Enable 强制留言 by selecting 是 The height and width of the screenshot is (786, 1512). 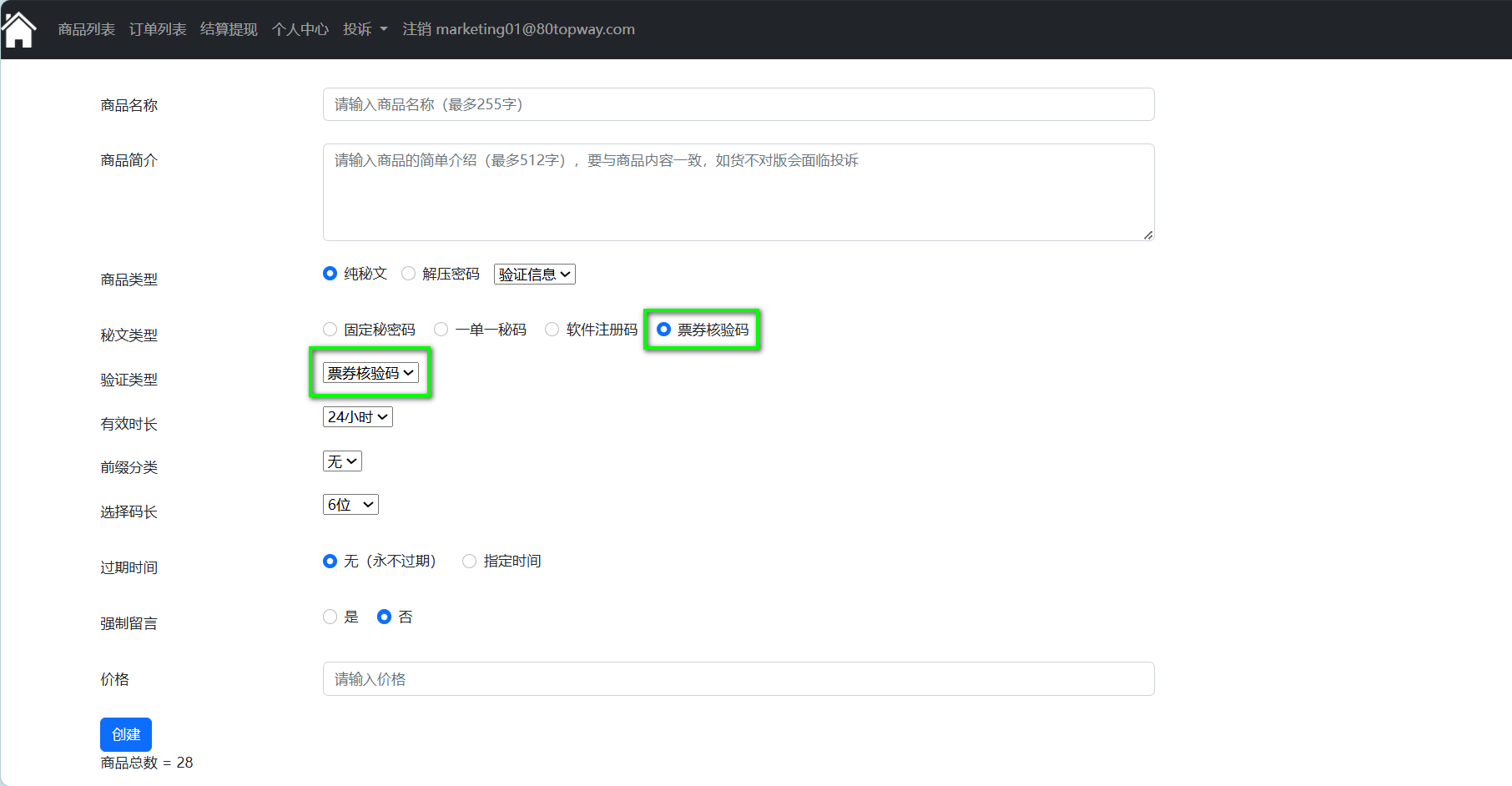(330, 617)
